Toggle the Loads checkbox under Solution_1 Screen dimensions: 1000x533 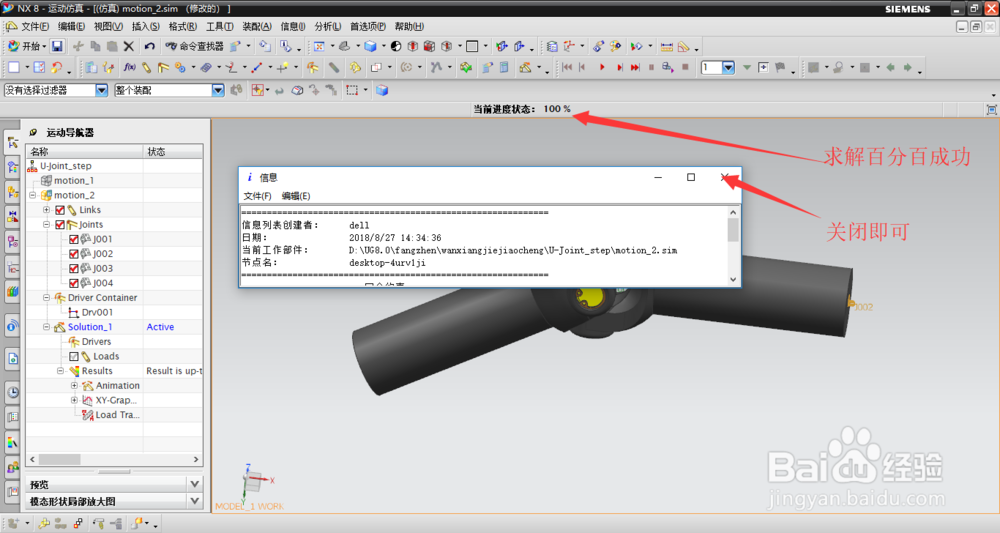73,357
